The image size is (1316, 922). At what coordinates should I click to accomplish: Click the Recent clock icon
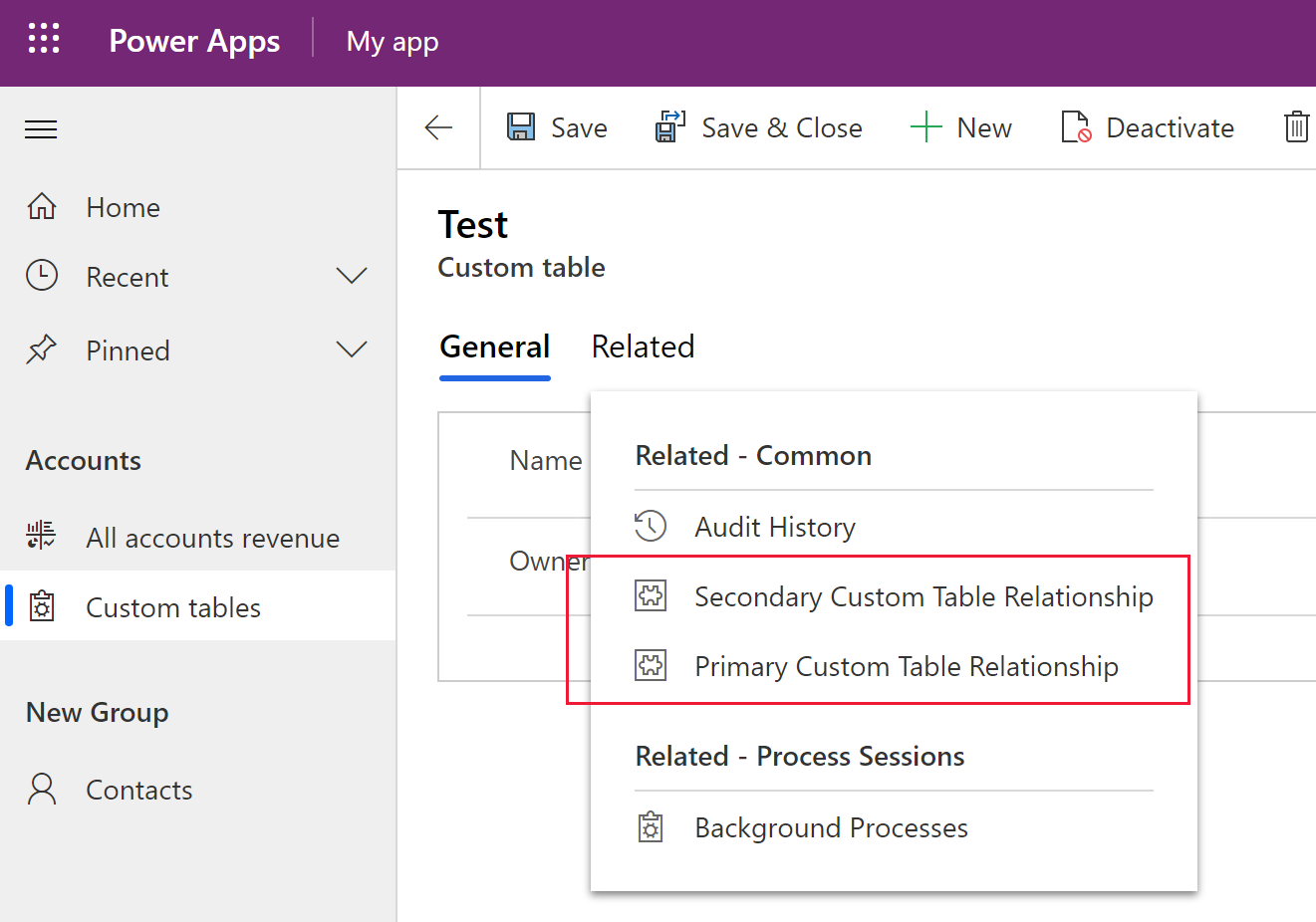(x=42, y=276)
